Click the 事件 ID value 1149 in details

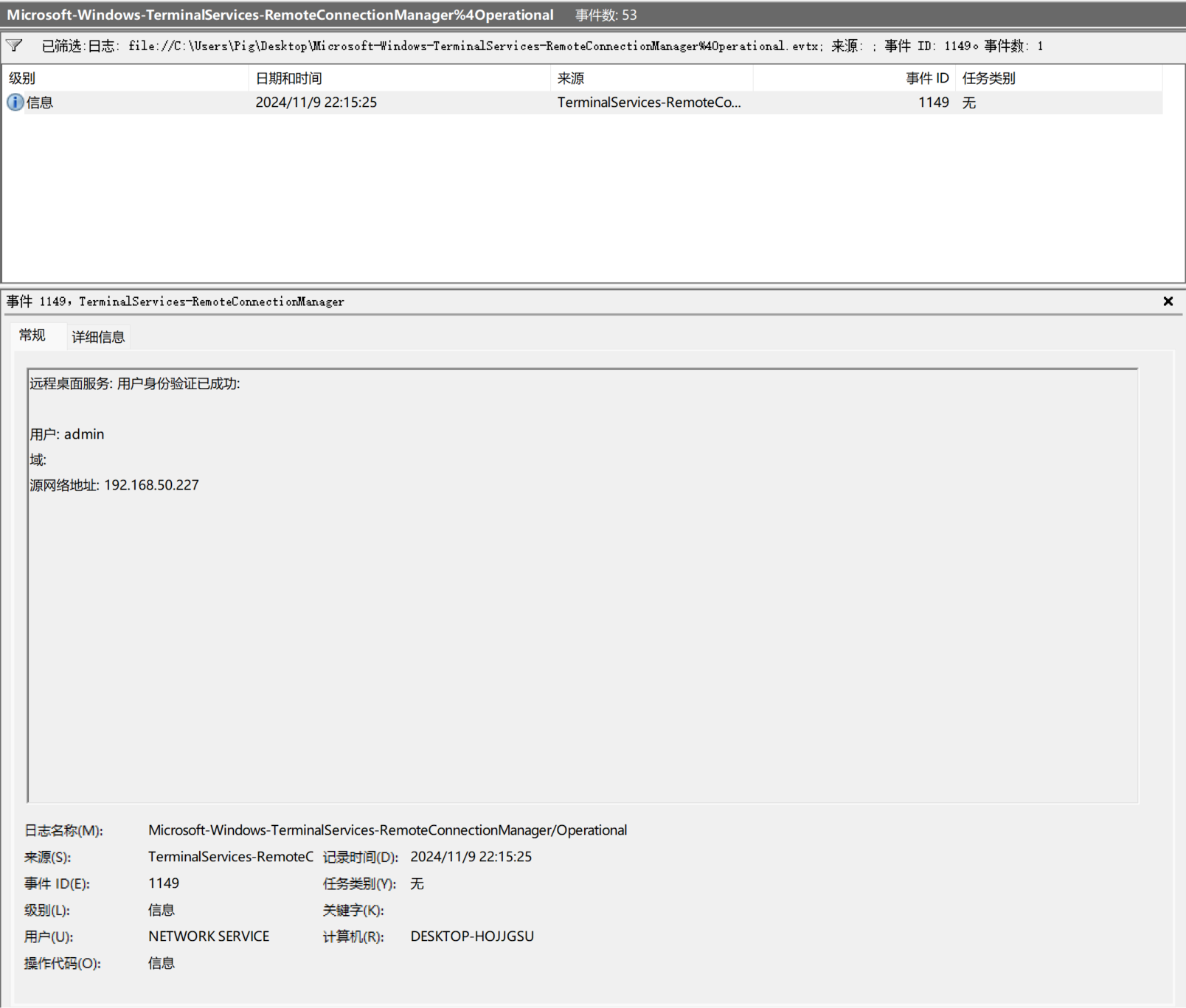point(164,883)
